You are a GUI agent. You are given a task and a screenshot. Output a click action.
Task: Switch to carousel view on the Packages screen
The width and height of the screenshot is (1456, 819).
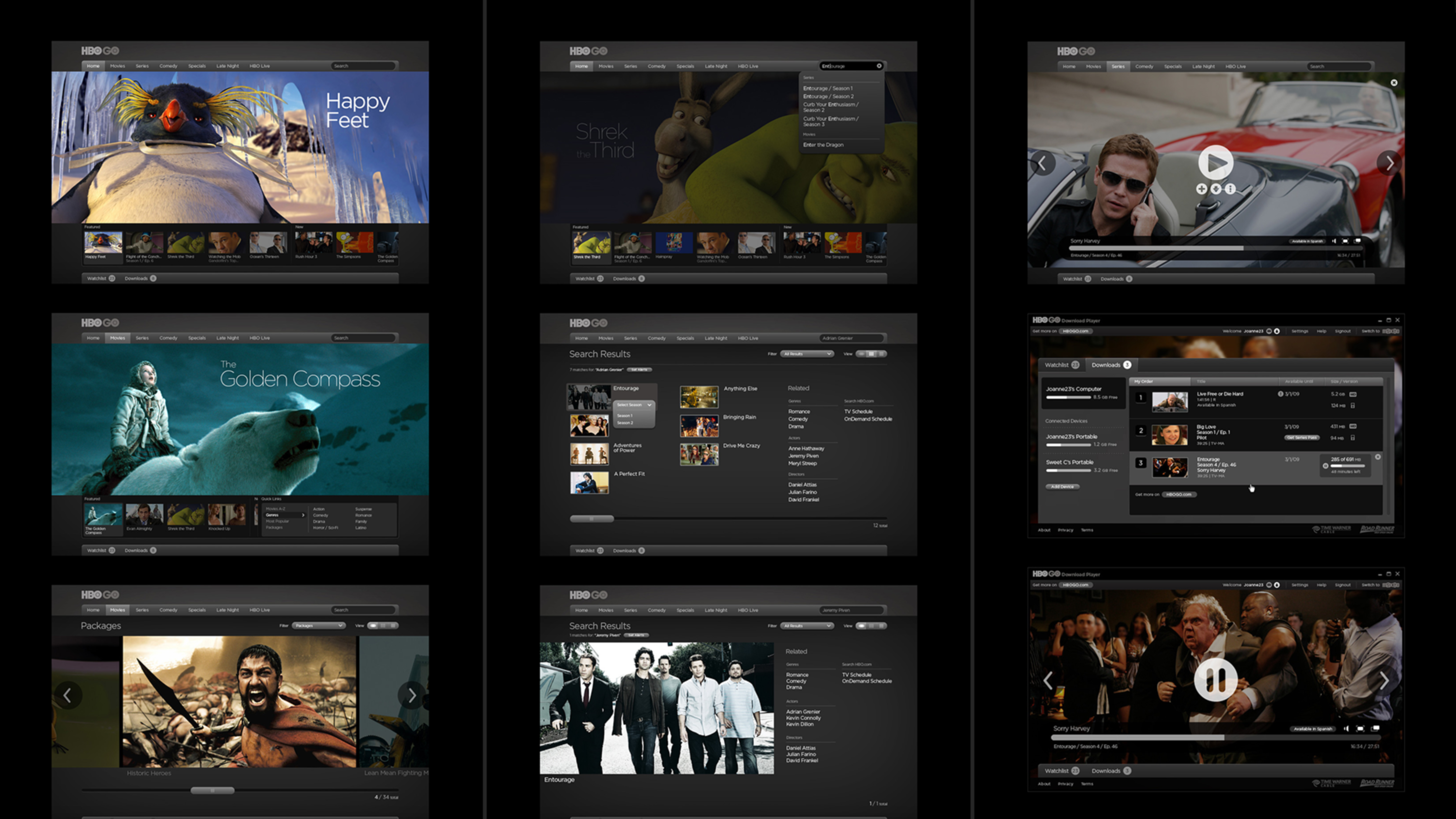tap(373, 626)
